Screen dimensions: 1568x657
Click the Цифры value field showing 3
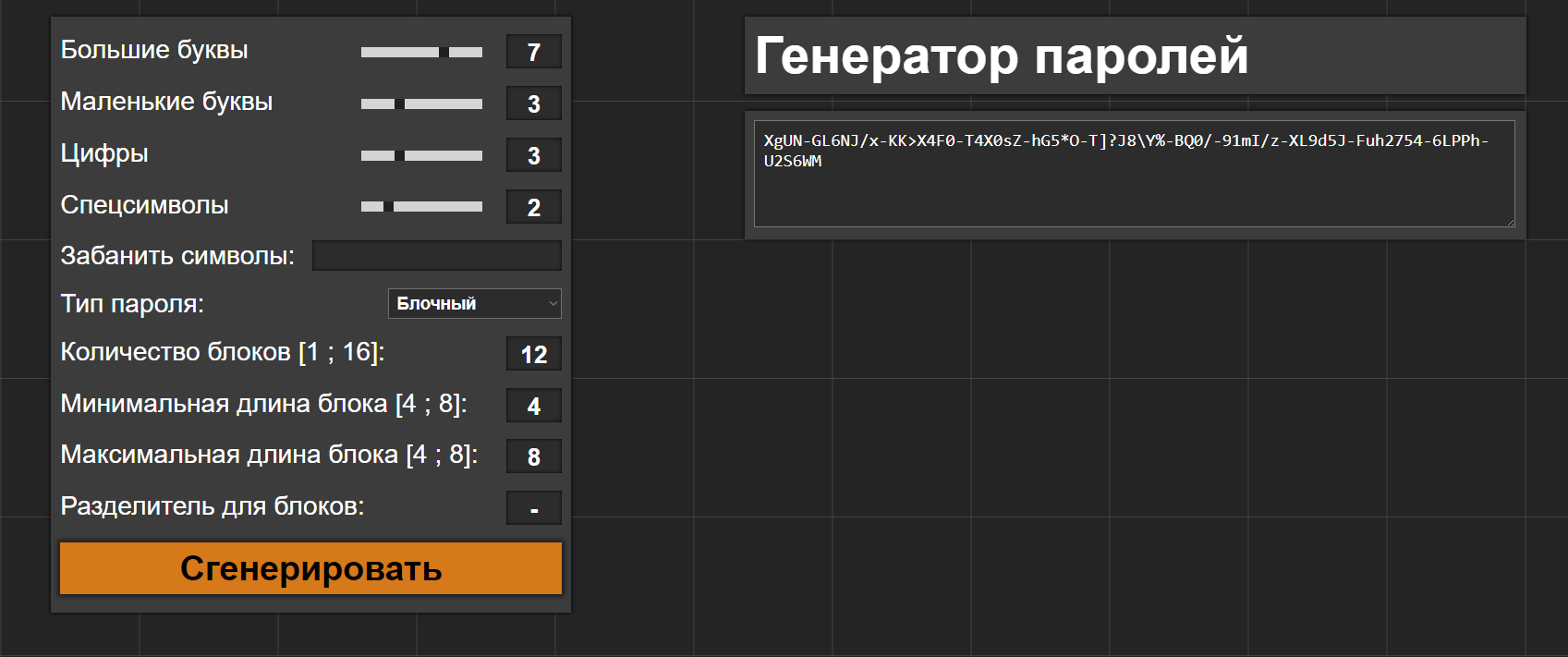pyautogui.click(x=534, y=156)
